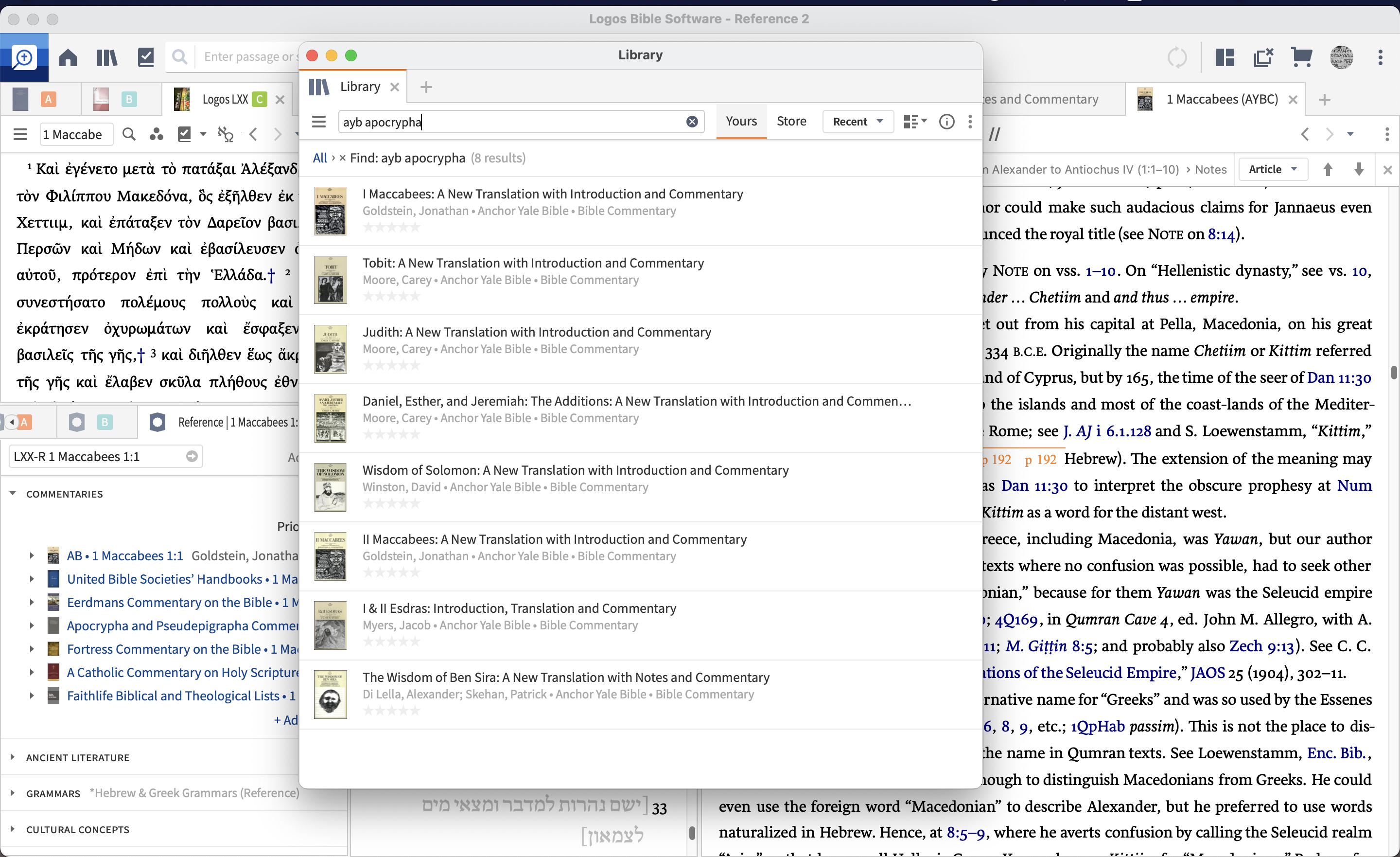Viewport: 1400px width, 857px height.
Task: Click the LXX-R 1 Maccabees 1:1 reference box
Action: (x=105, y=456)
